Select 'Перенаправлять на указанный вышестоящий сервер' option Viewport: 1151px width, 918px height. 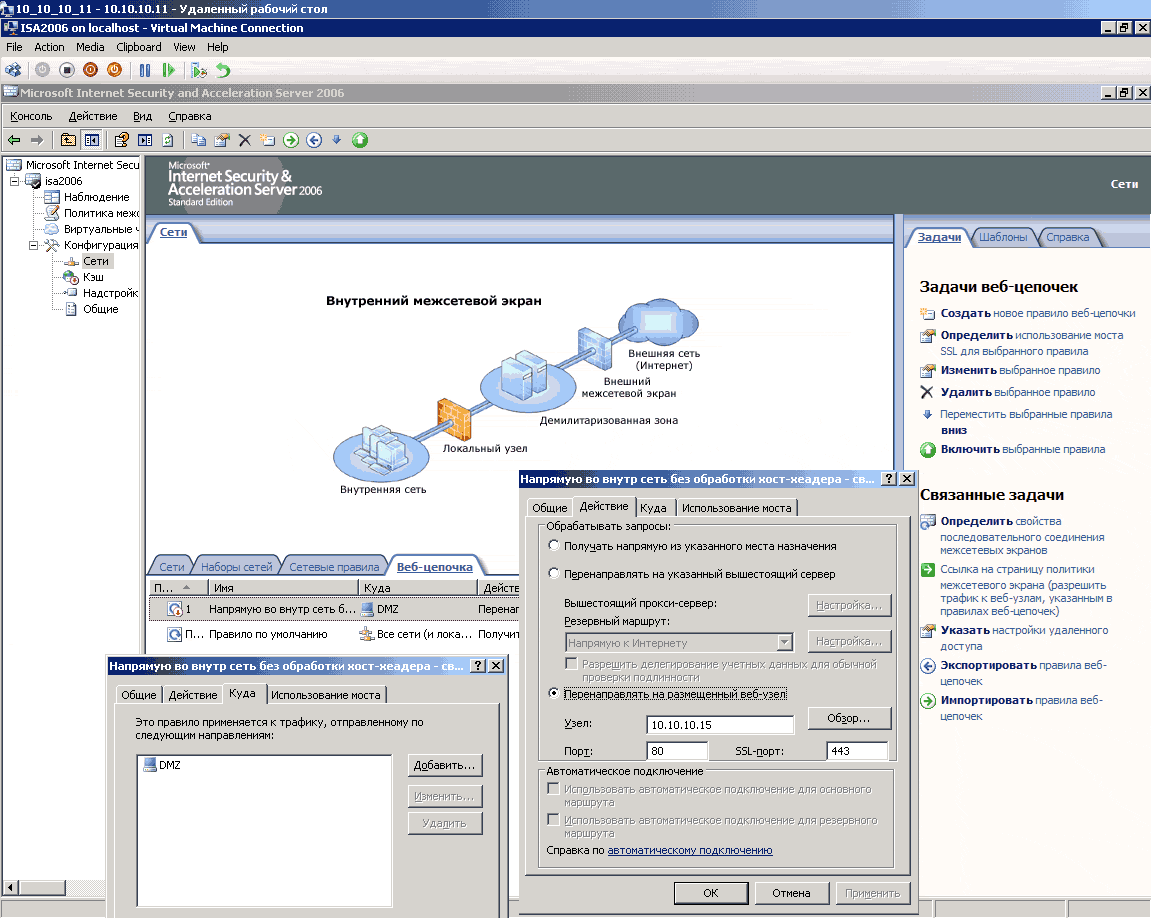coord(554,573)
